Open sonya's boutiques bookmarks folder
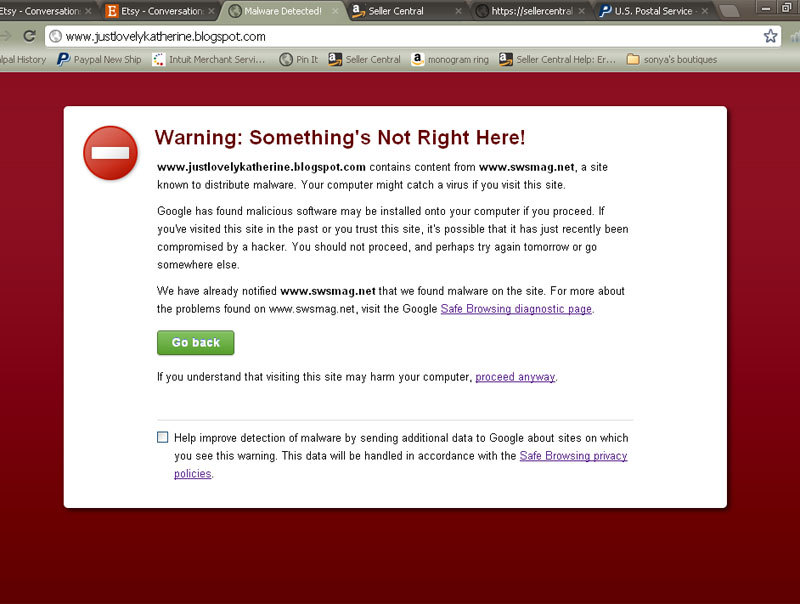Screen dimensions: 800x604 coord(671,60)
